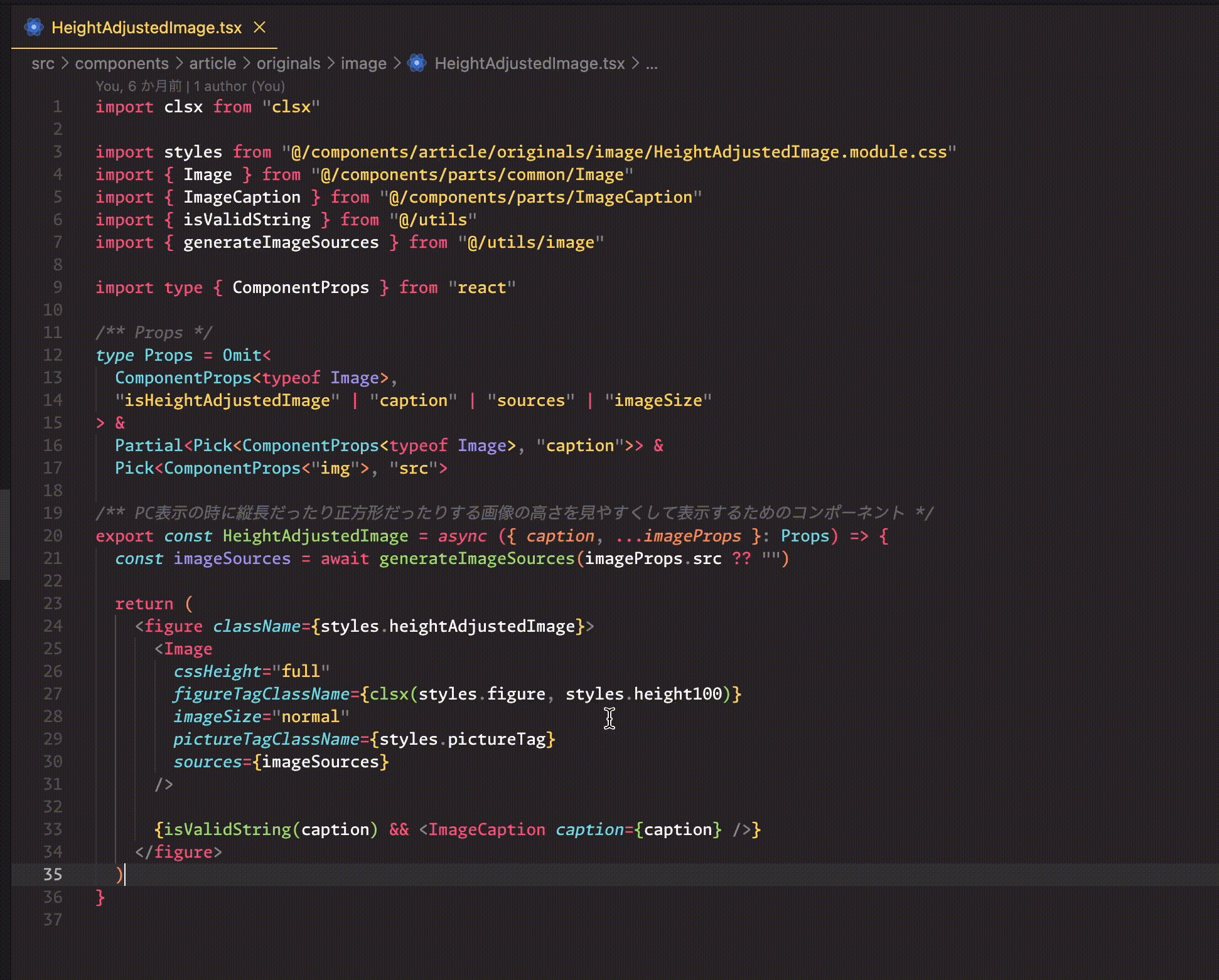
Task: Click the ImageCaption tag on line 33
Action: point(487,829)
